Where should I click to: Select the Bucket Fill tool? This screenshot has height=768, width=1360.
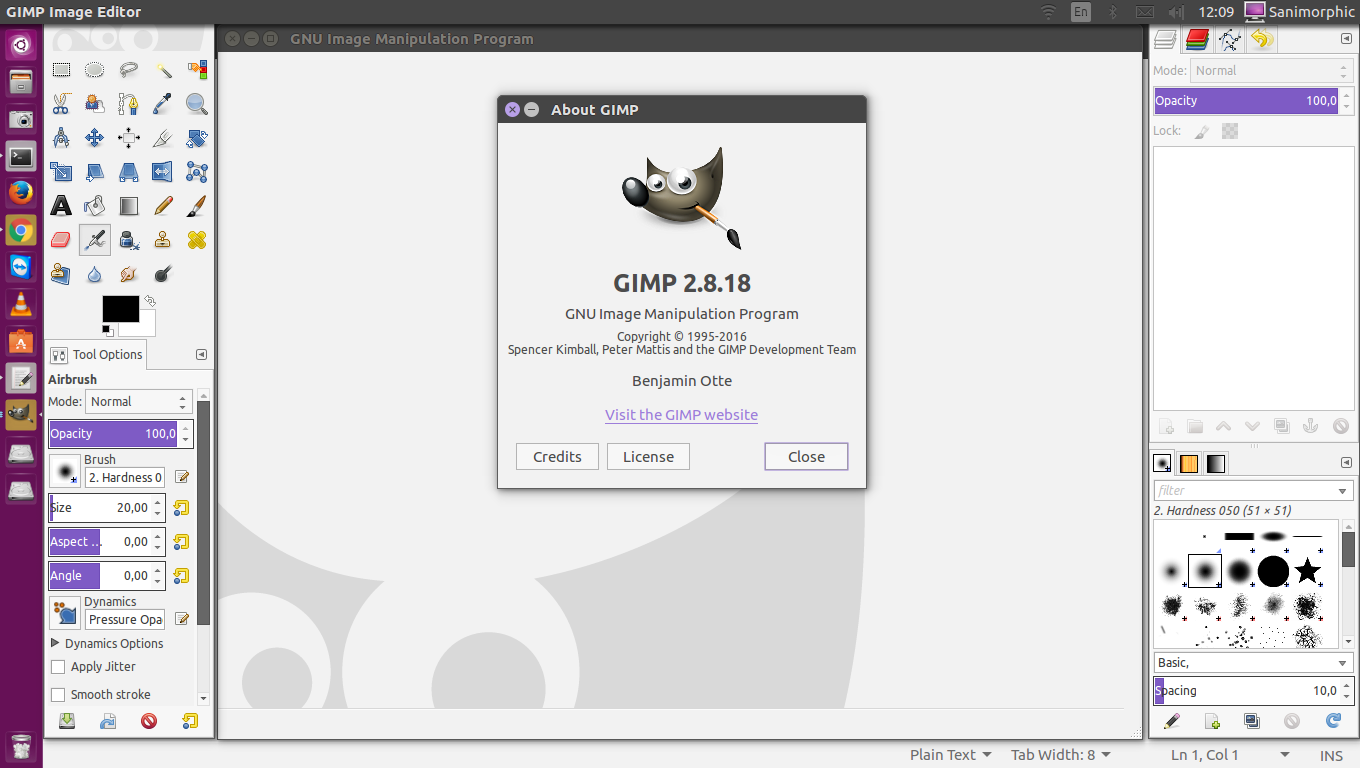pyautogui.click(x=95, y=206)
